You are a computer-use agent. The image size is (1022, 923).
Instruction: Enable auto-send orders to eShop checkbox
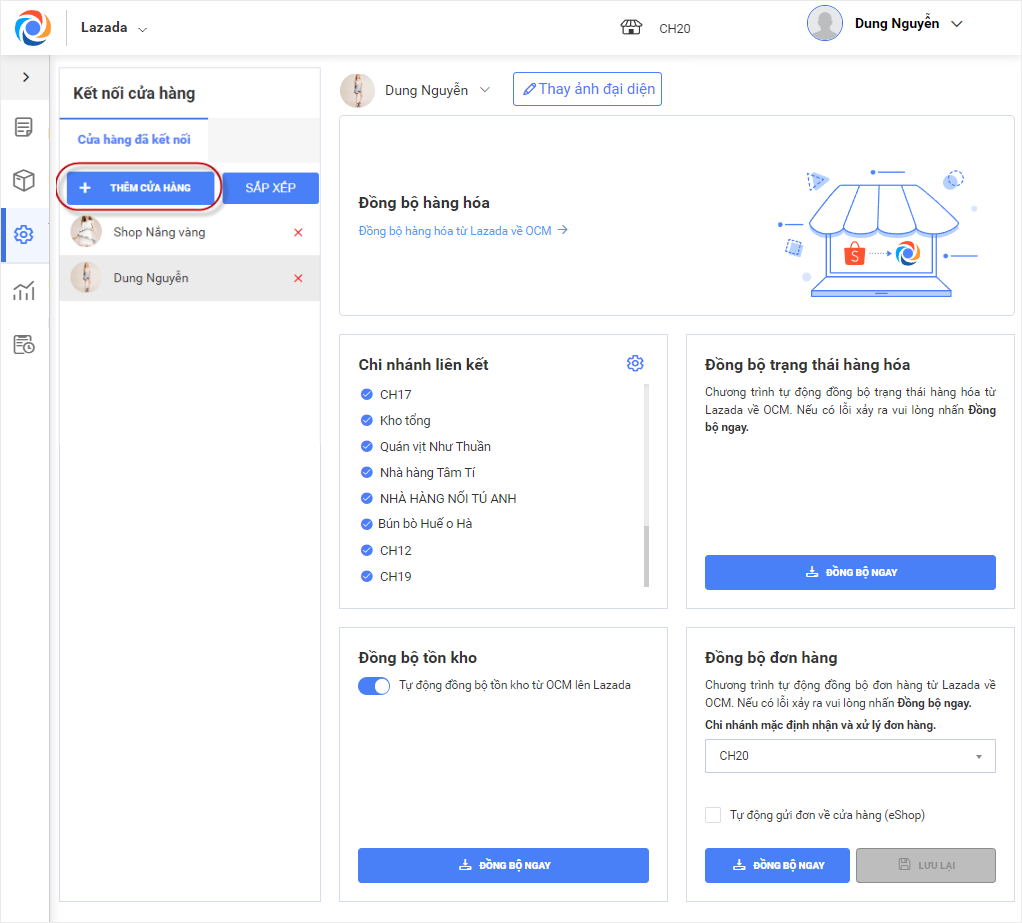713,815
